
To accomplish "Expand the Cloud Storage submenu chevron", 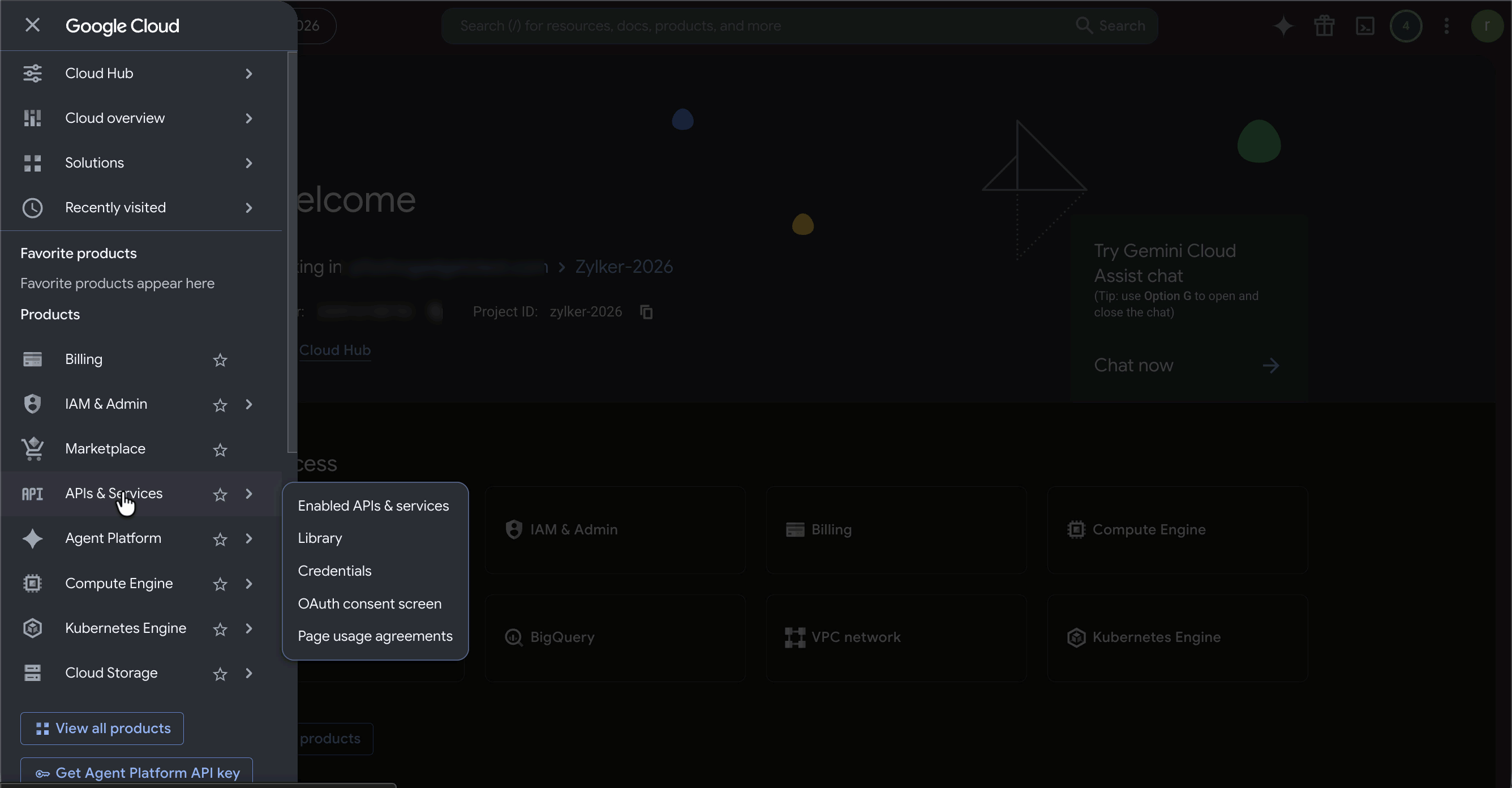I will 249,674.
